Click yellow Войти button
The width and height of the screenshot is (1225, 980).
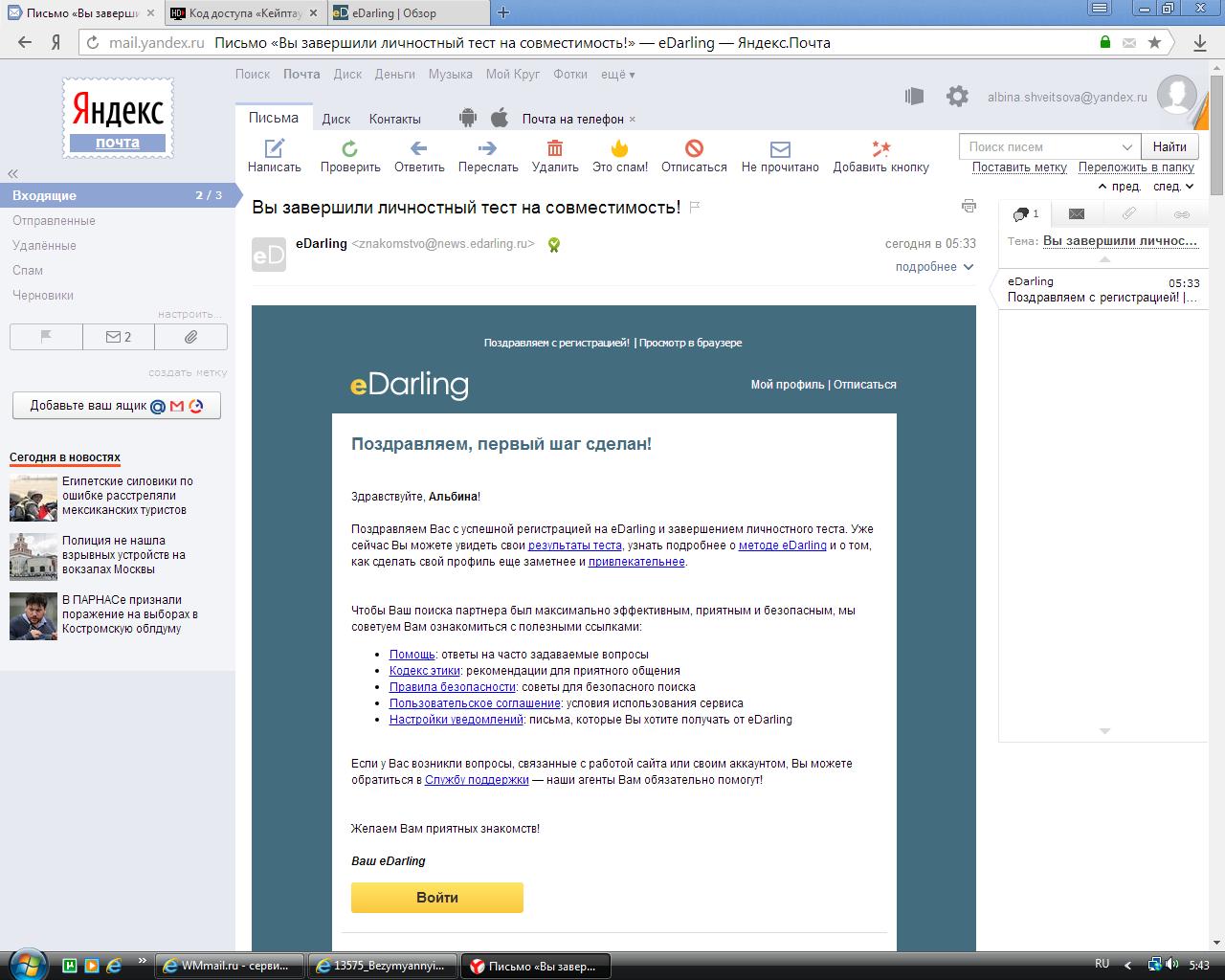[437, 898]
